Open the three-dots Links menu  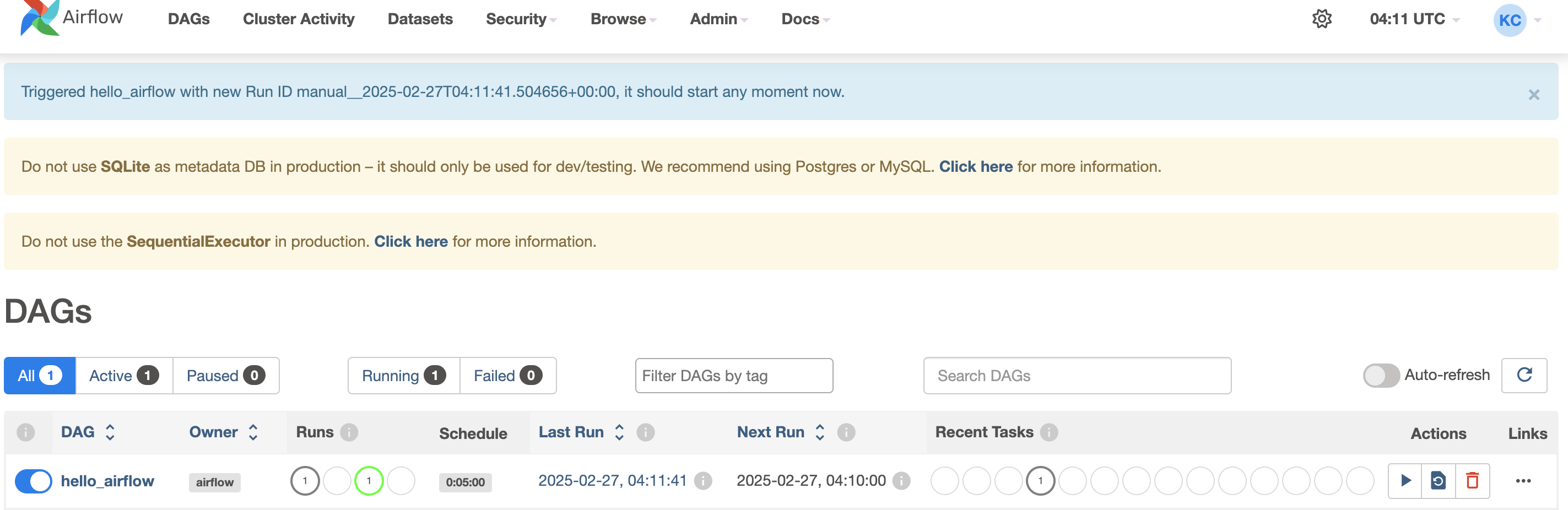[x=1523, y=481]
